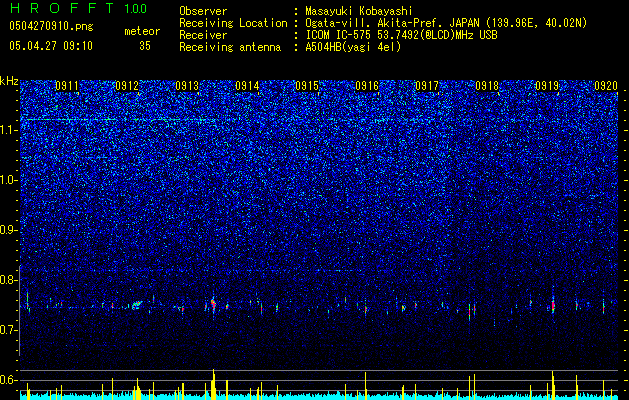Click the 0915 time marker
Screen dimensions: 629x400
pos(307,86)
